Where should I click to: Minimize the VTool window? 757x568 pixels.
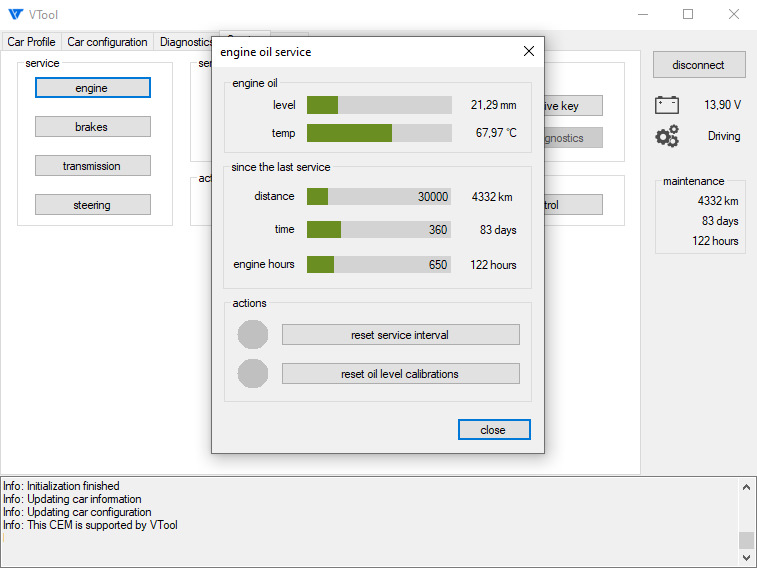[x=643, y=14]
